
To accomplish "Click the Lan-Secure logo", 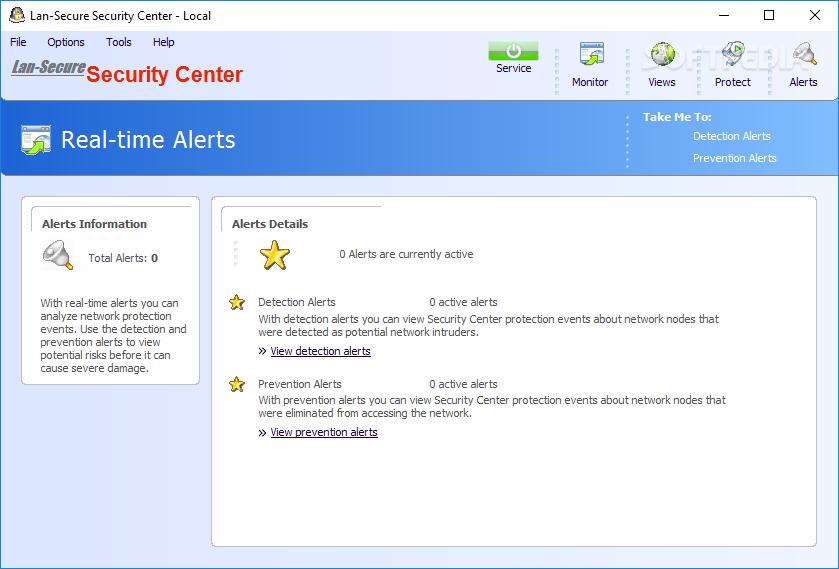I will [48, 67].
